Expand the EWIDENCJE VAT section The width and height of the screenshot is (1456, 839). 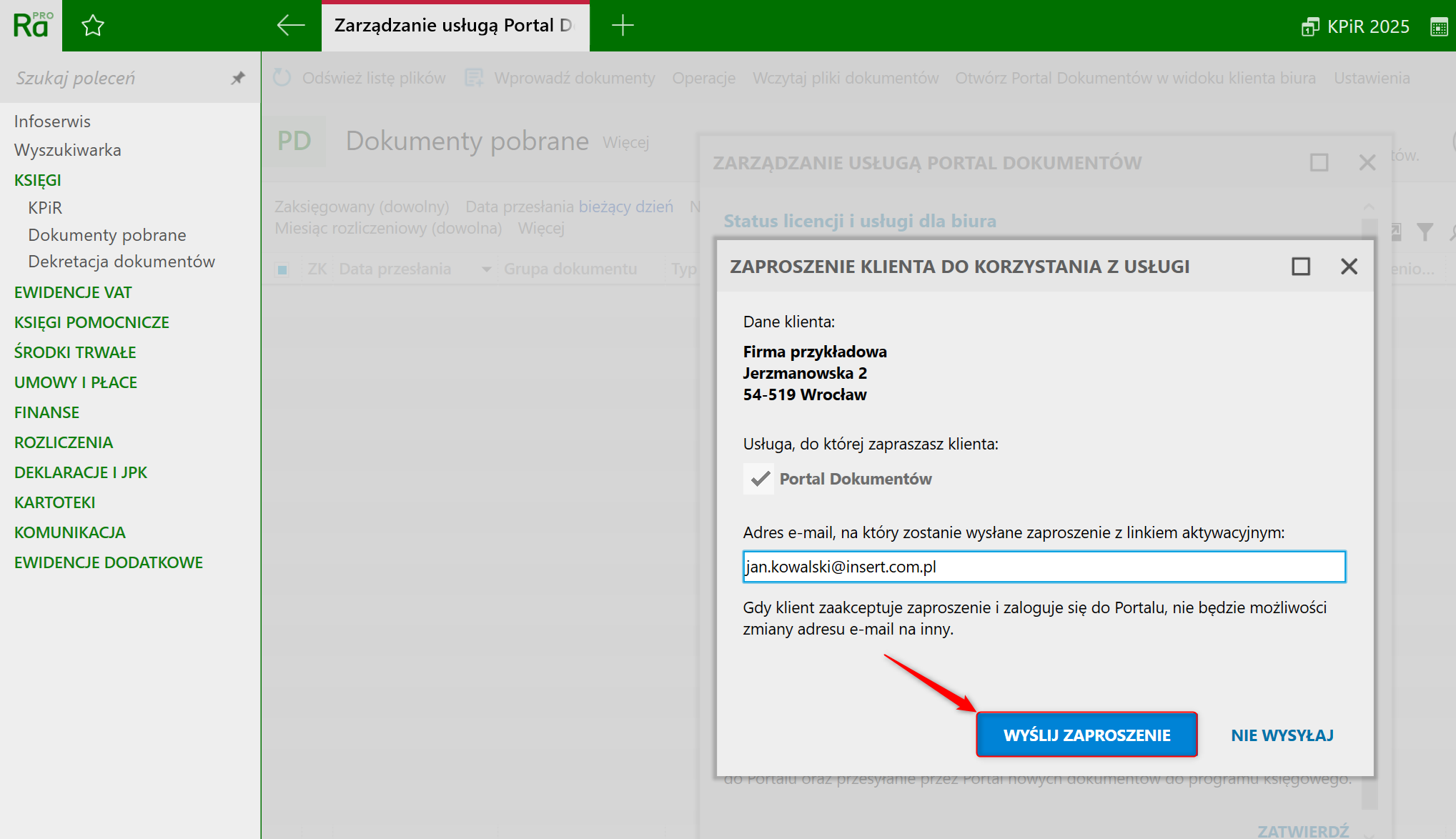coord(73,292)
